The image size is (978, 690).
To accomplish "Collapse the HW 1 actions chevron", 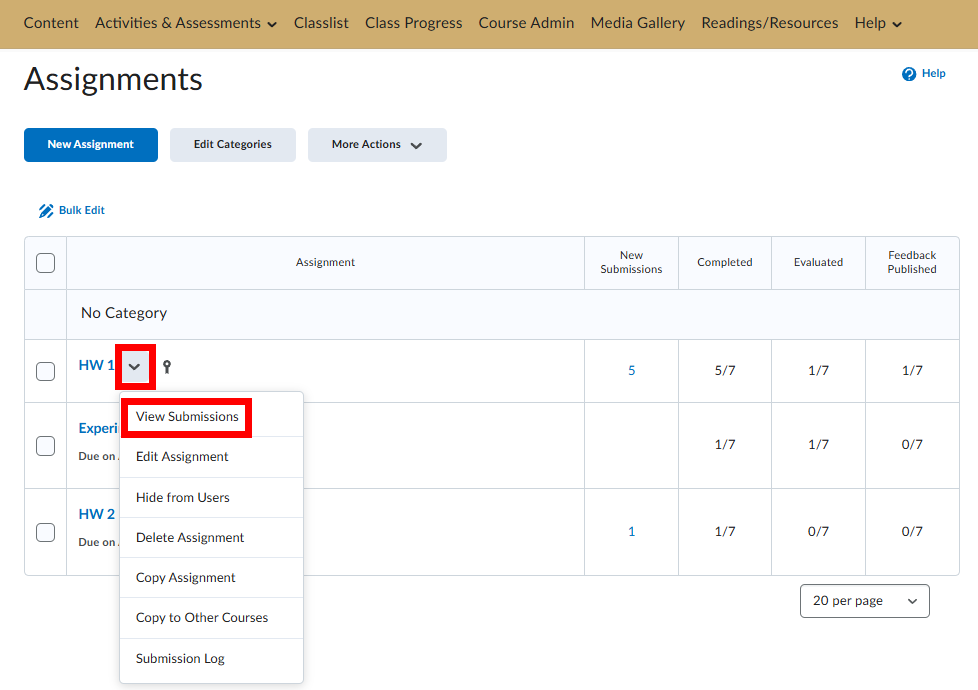I will point(135,367).
